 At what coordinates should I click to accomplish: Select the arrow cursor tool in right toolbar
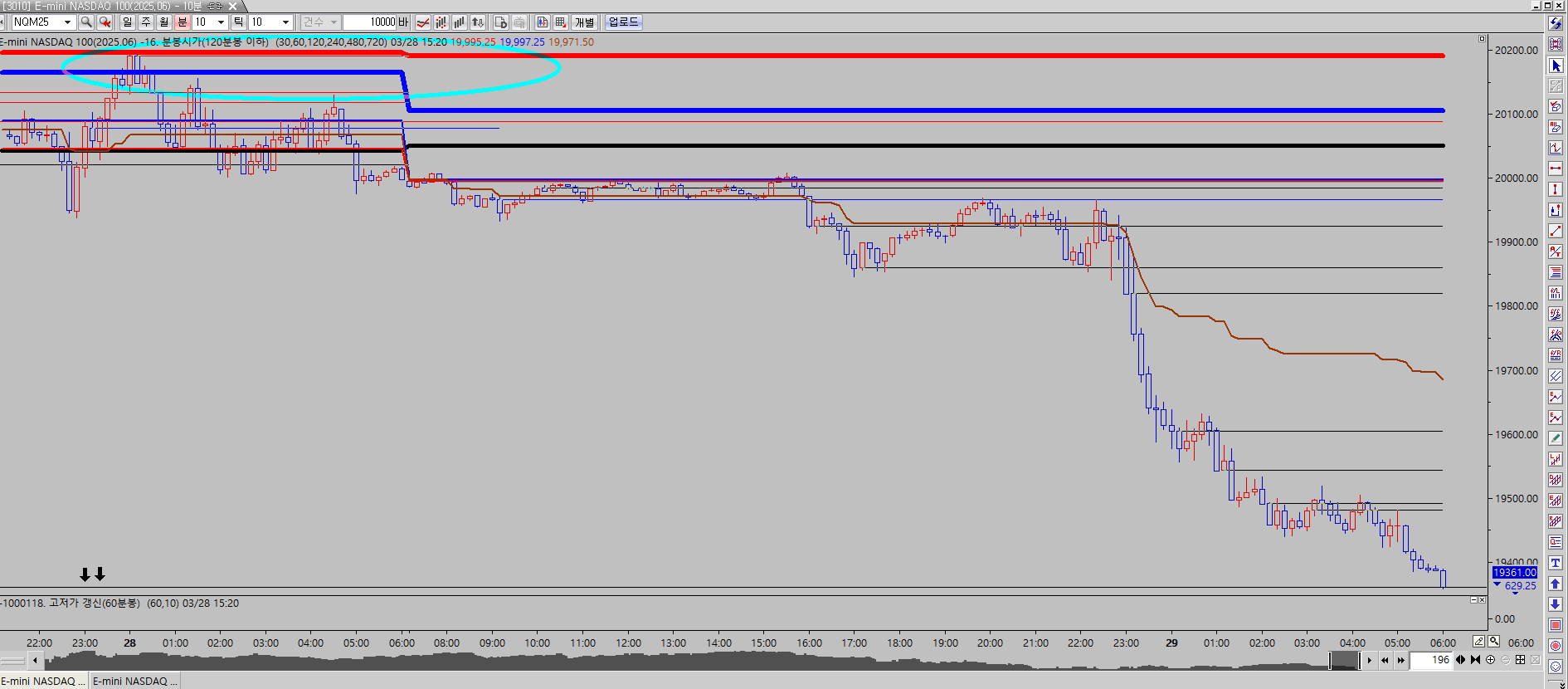point(1556,66)
